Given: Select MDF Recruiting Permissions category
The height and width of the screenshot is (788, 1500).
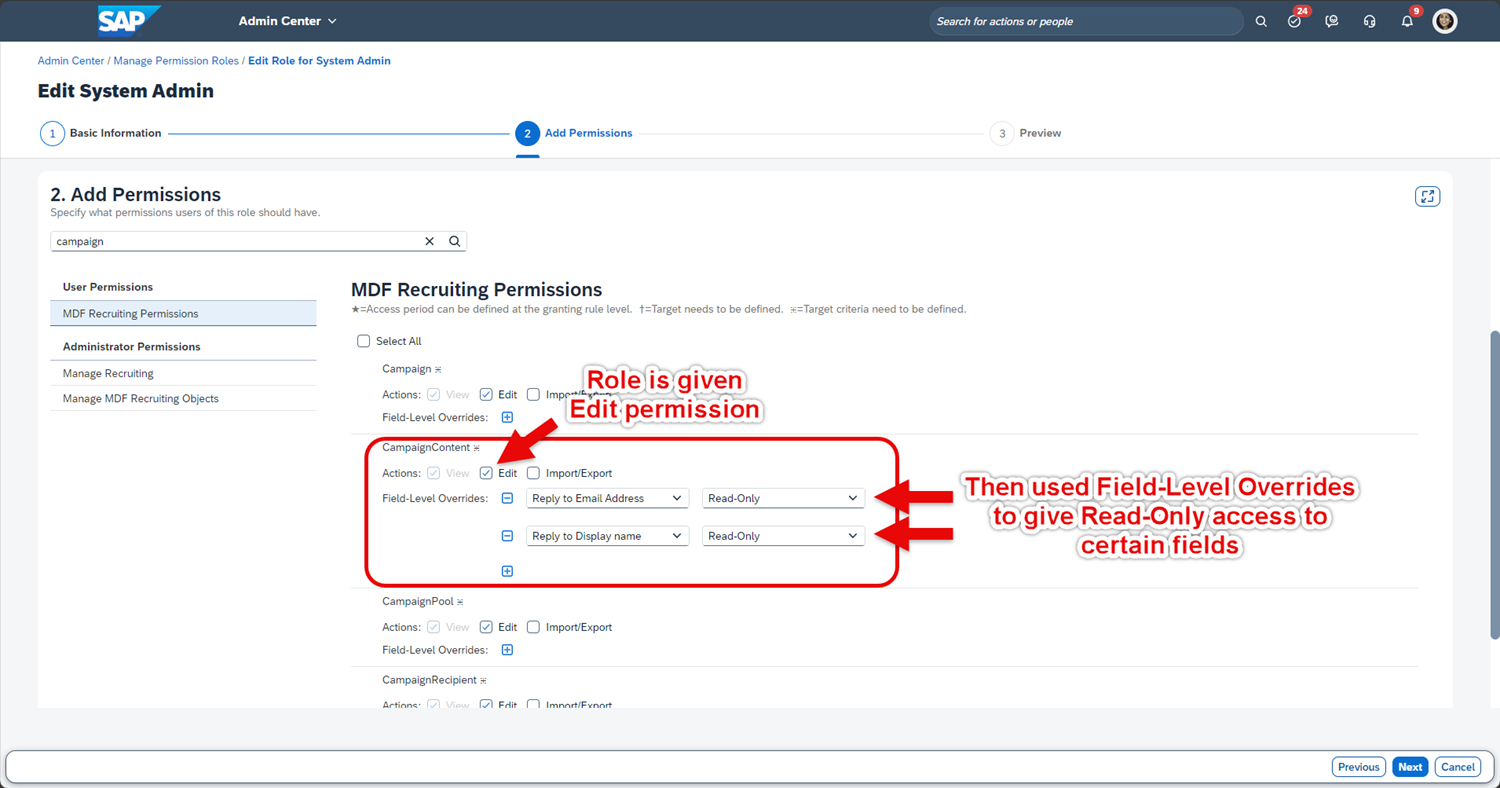Looking at the screenshot, I should (x=183, y=313).
